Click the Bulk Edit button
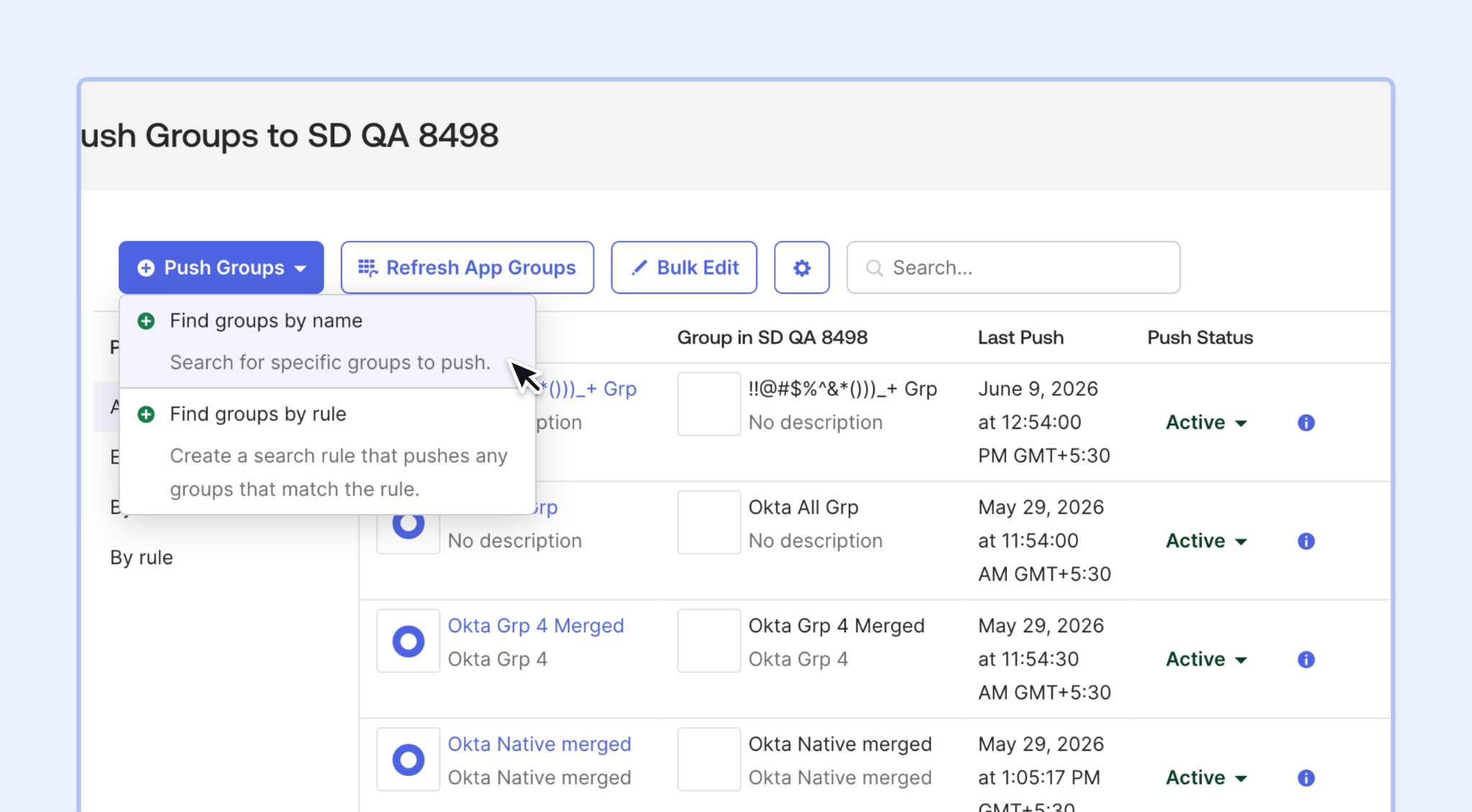This screenshot has height=812, width=1472. (x=684, y=267)
